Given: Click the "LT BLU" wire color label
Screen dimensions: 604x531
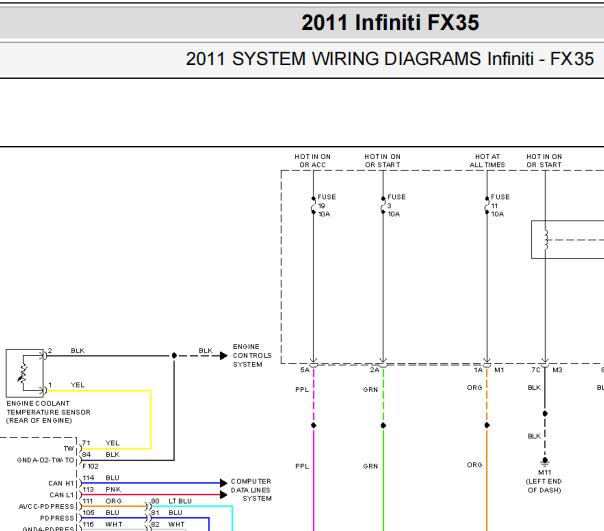Looking at the screenshot, I should click(180, 501).
